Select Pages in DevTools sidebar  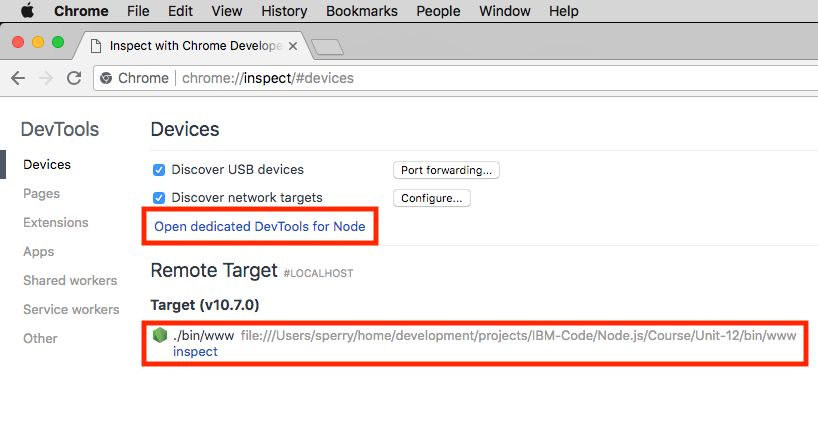(41, 194)
